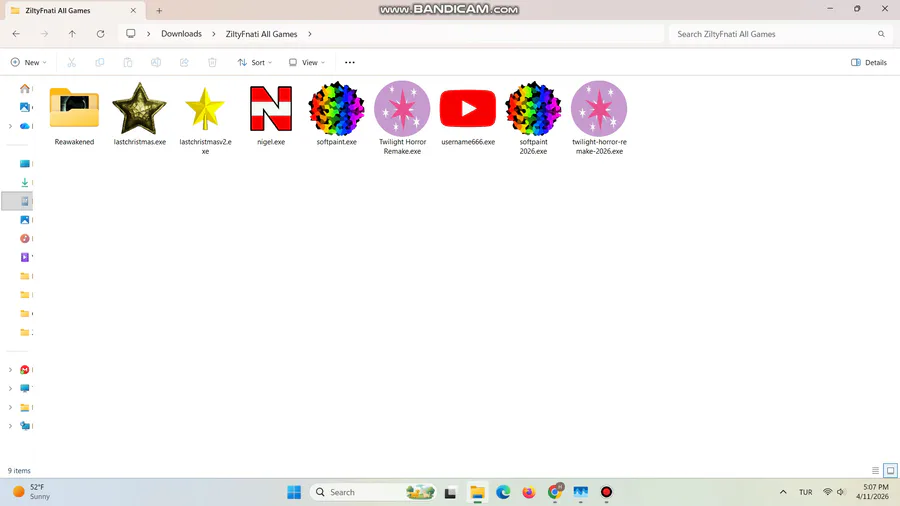Open File Explorer from taskbar
The width and height of the screenshot is (900, 506).
click(477, 492)
